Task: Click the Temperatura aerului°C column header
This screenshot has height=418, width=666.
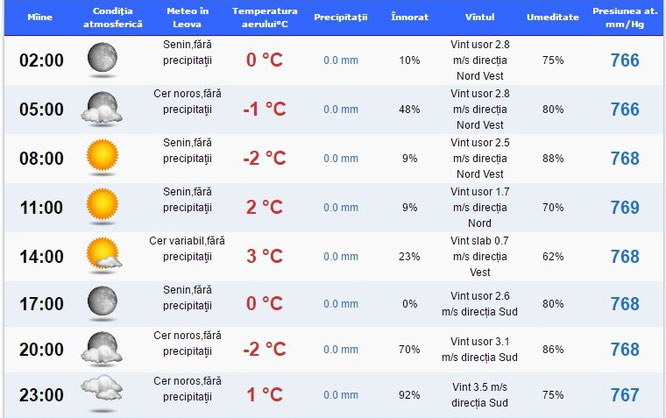Action: pos(265,17)
